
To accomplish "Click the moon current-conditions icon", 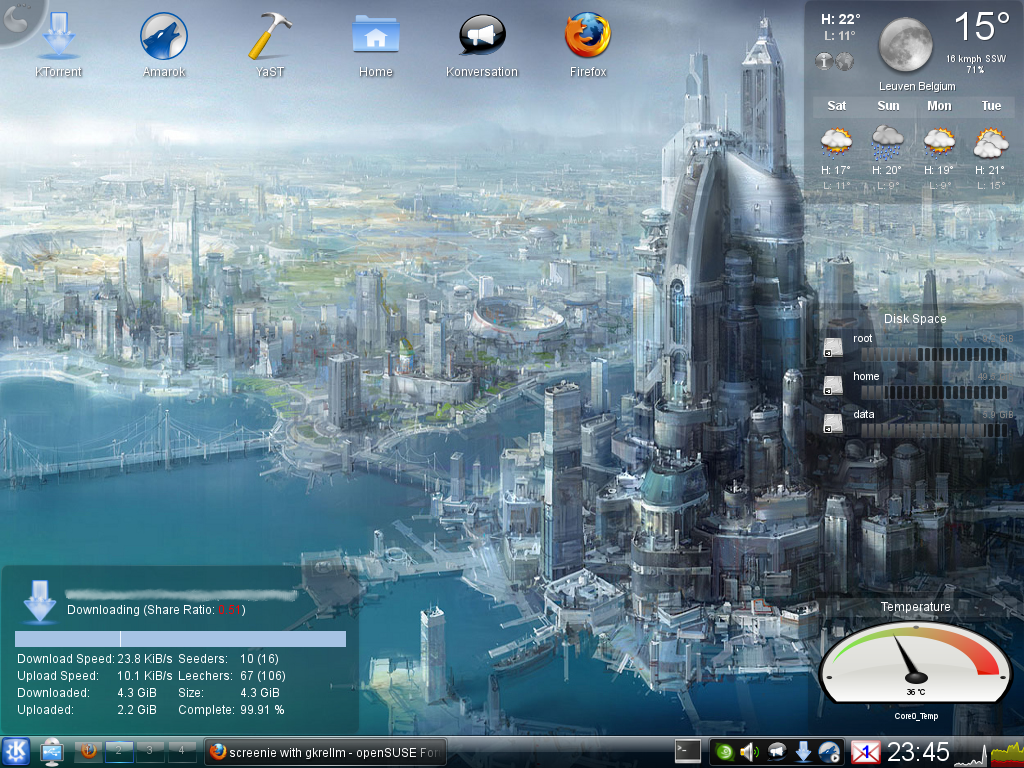I will click(906, 44).
